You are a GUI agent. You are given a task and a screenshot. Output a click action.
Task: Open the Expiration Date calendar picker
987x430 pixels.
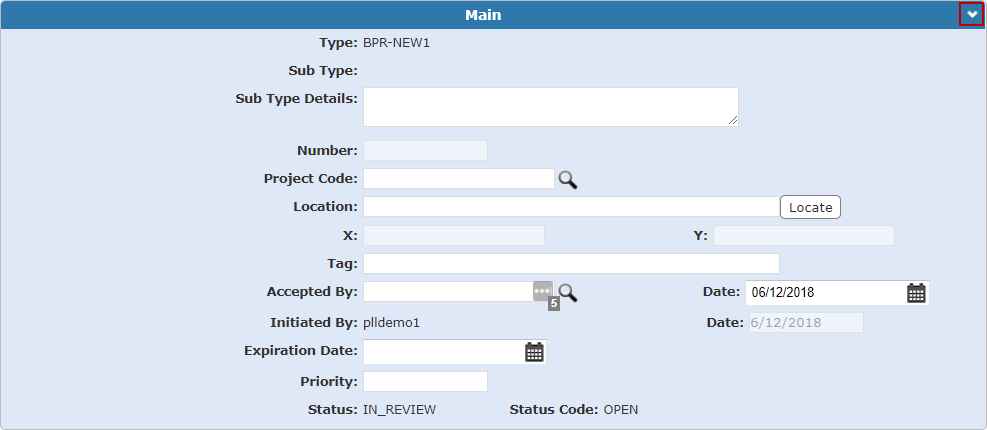[x=534, y=352]
